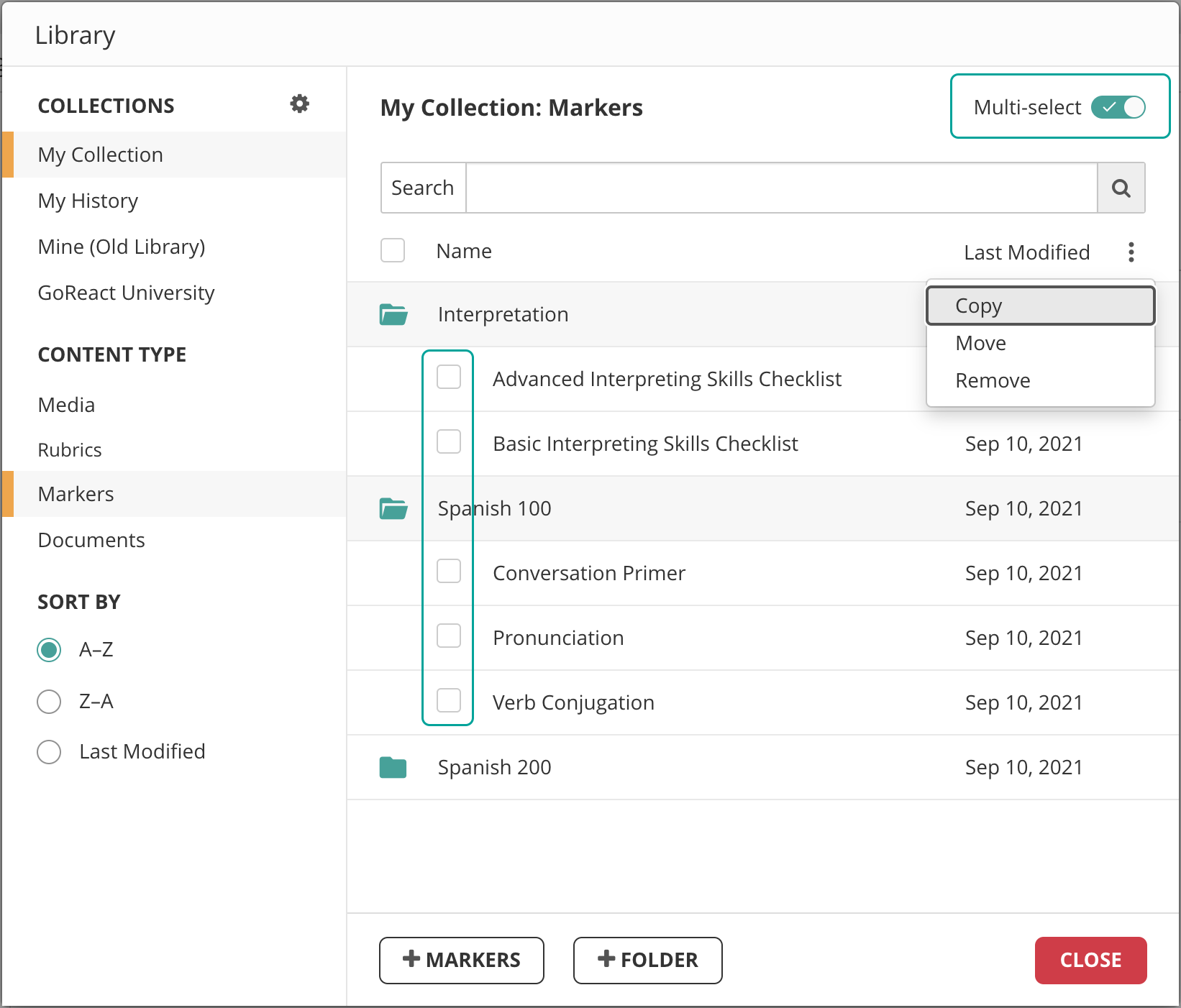Open Advanced Interpreting Skills Checklist item
The image size is (1181, 1008).
(x=667, y=379)
